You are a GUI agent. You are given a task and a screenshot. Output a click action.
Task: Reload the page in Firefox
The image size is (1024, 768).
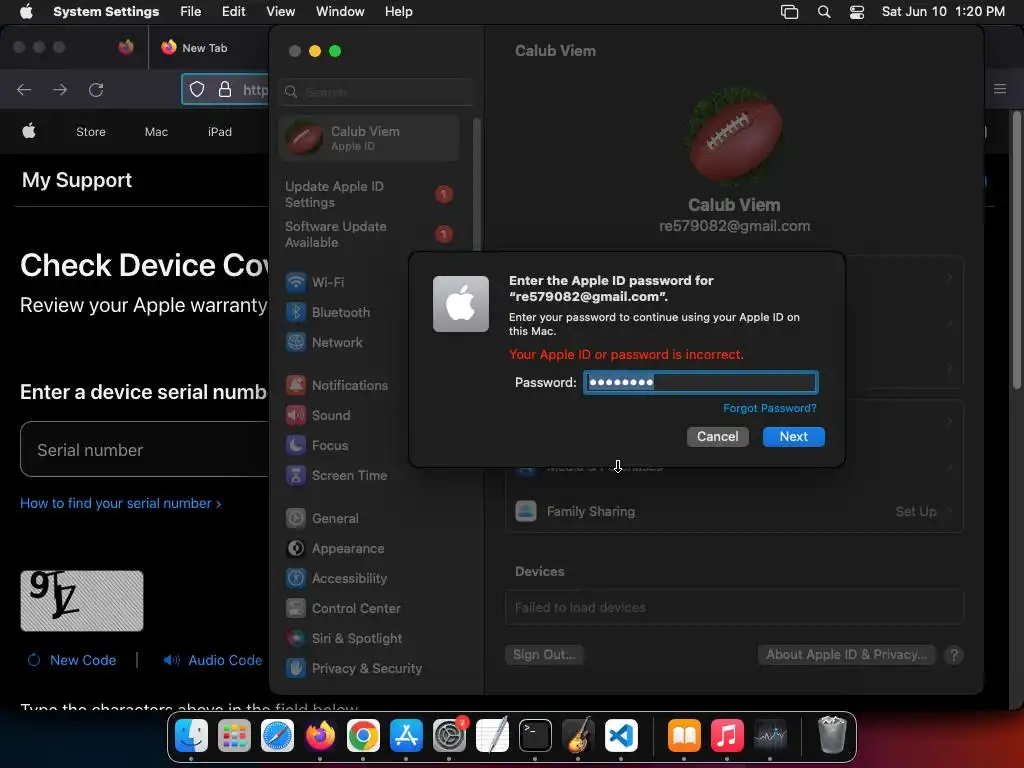pyautogui.click(x=96, y=89)
